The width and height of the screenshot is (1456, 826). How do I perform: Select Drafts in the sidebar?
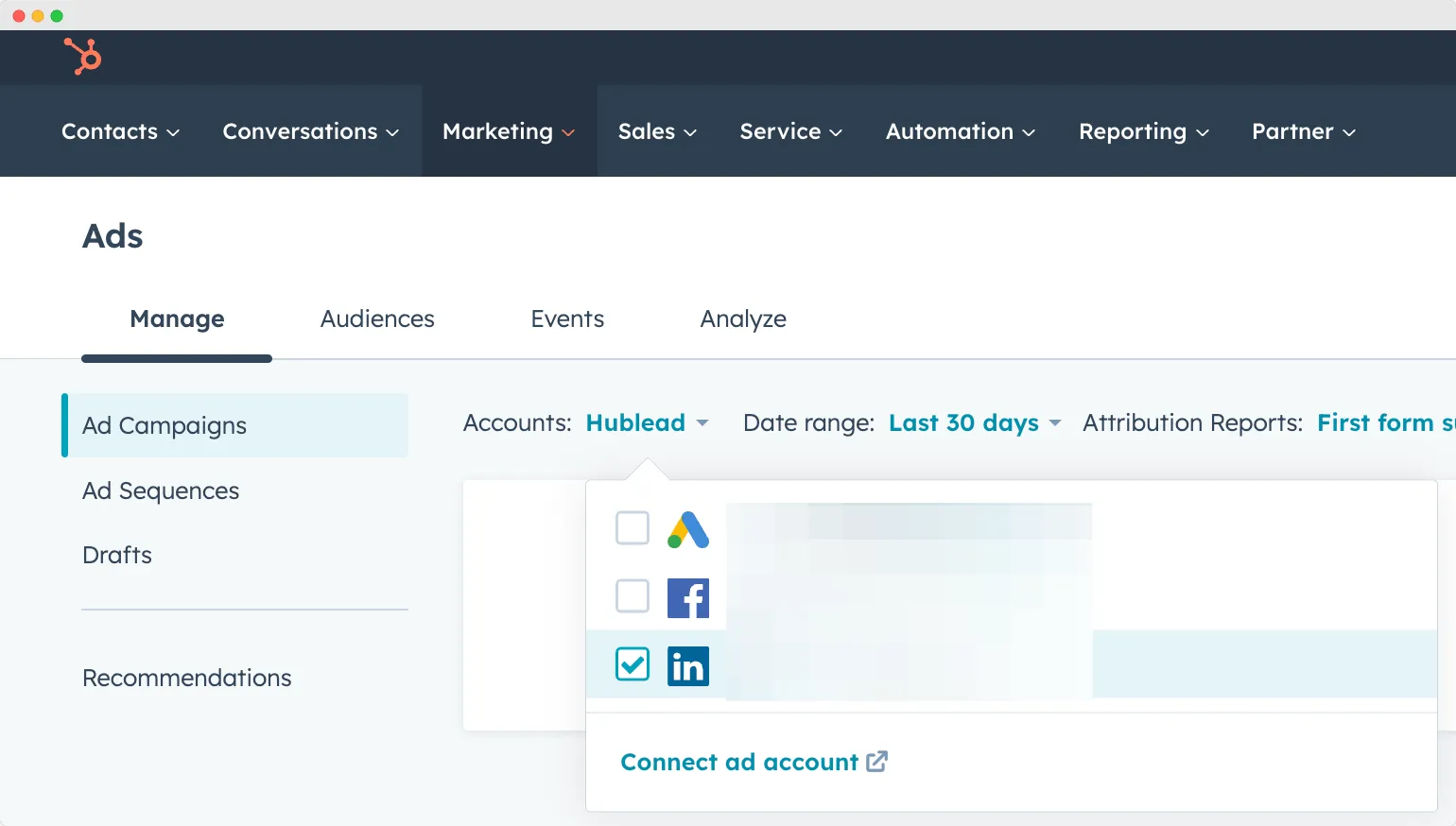point(116,555)
